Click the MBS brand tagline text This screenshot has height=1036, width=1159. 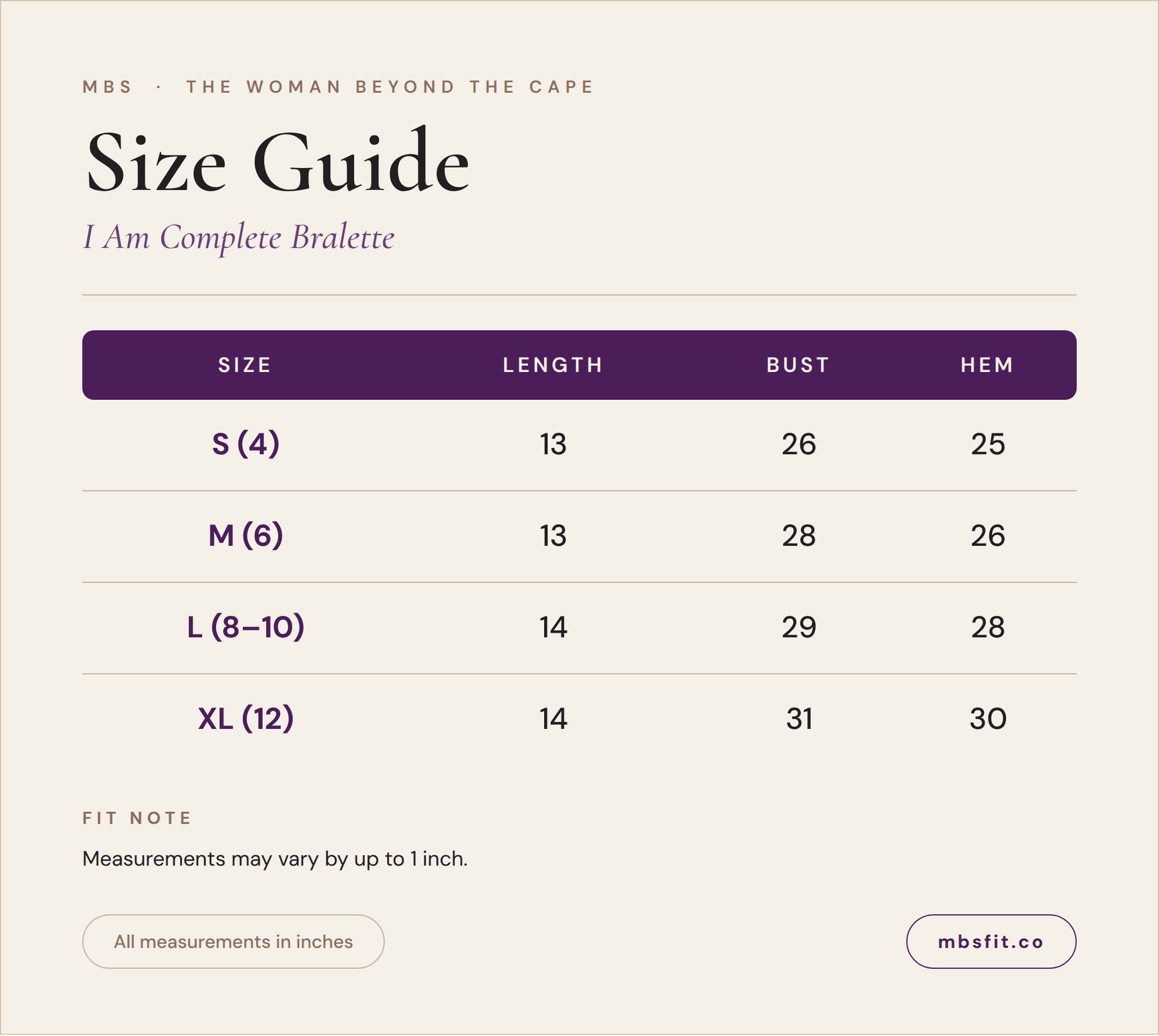[338, 87]
